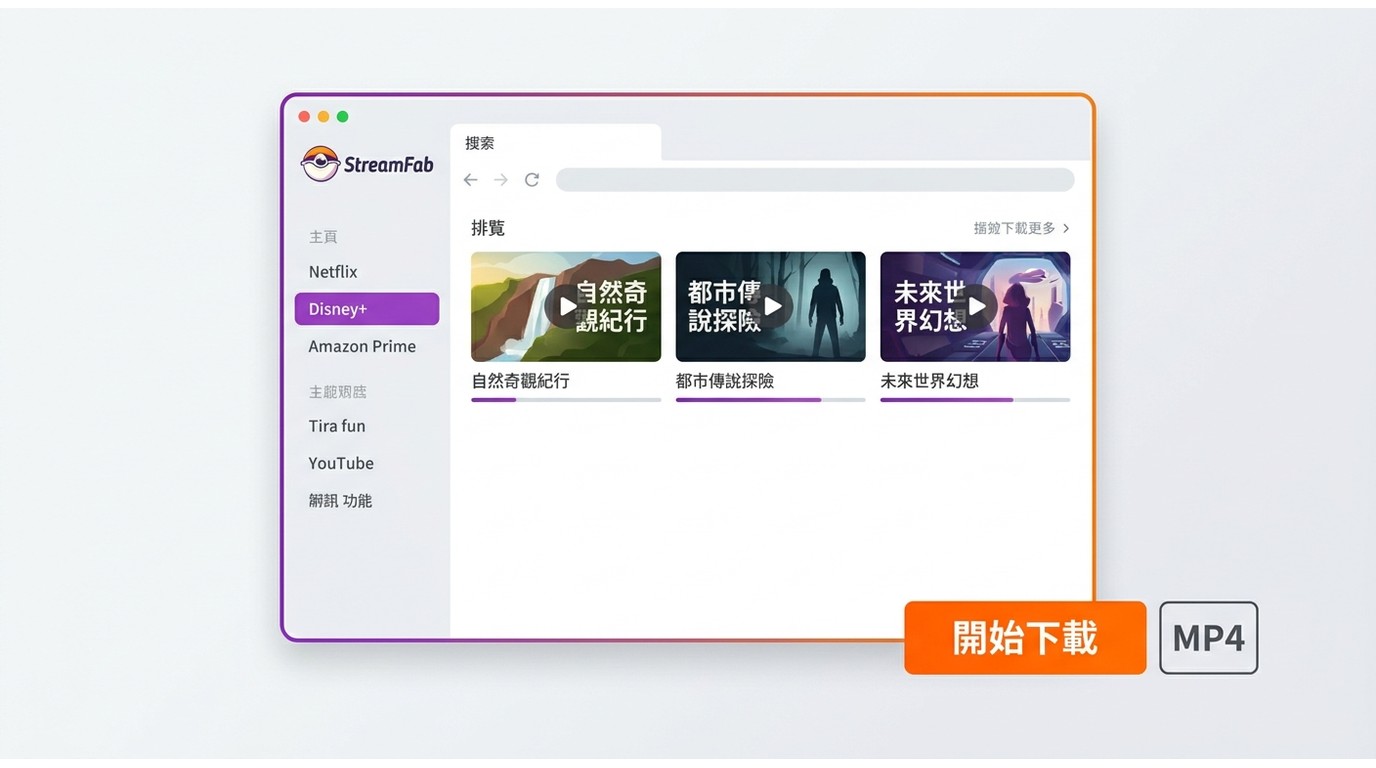Click the 自然奇觀紀行 progress bar
The width and height of the screenshot is (1376, 768).
point(566,400)
